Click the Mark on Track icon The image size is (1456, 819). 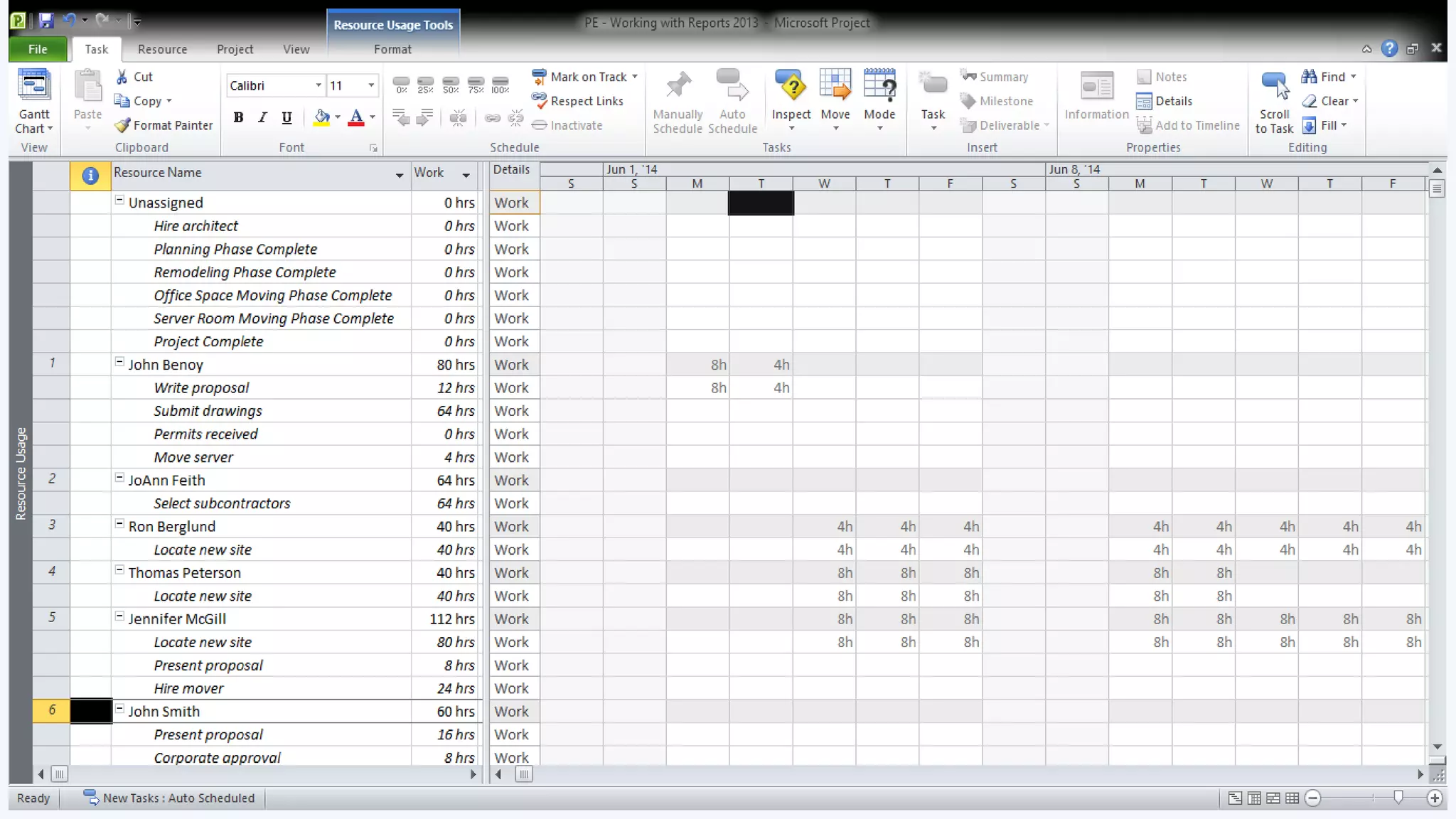(x=540, y=77)
